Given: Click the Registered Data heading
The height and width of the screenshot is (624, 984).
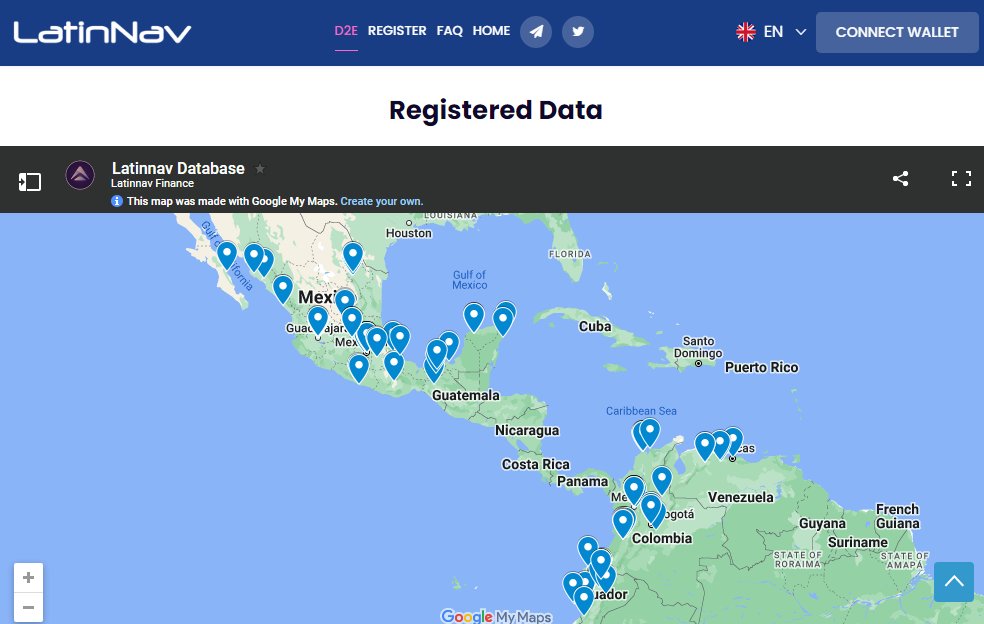Looking at the screenshot, I should [x=496, y=110].
